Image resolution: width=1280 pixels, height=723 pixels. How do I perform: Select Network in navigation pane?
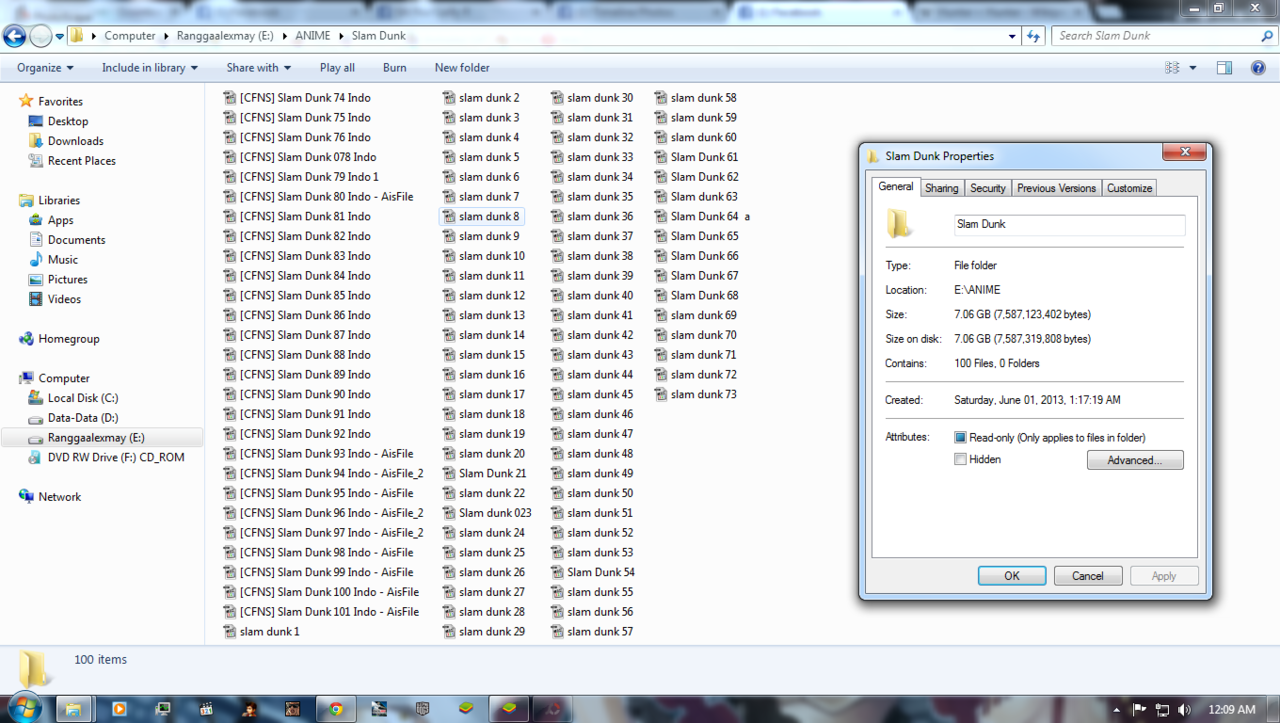pyautogui.click(x=59, y=497)
